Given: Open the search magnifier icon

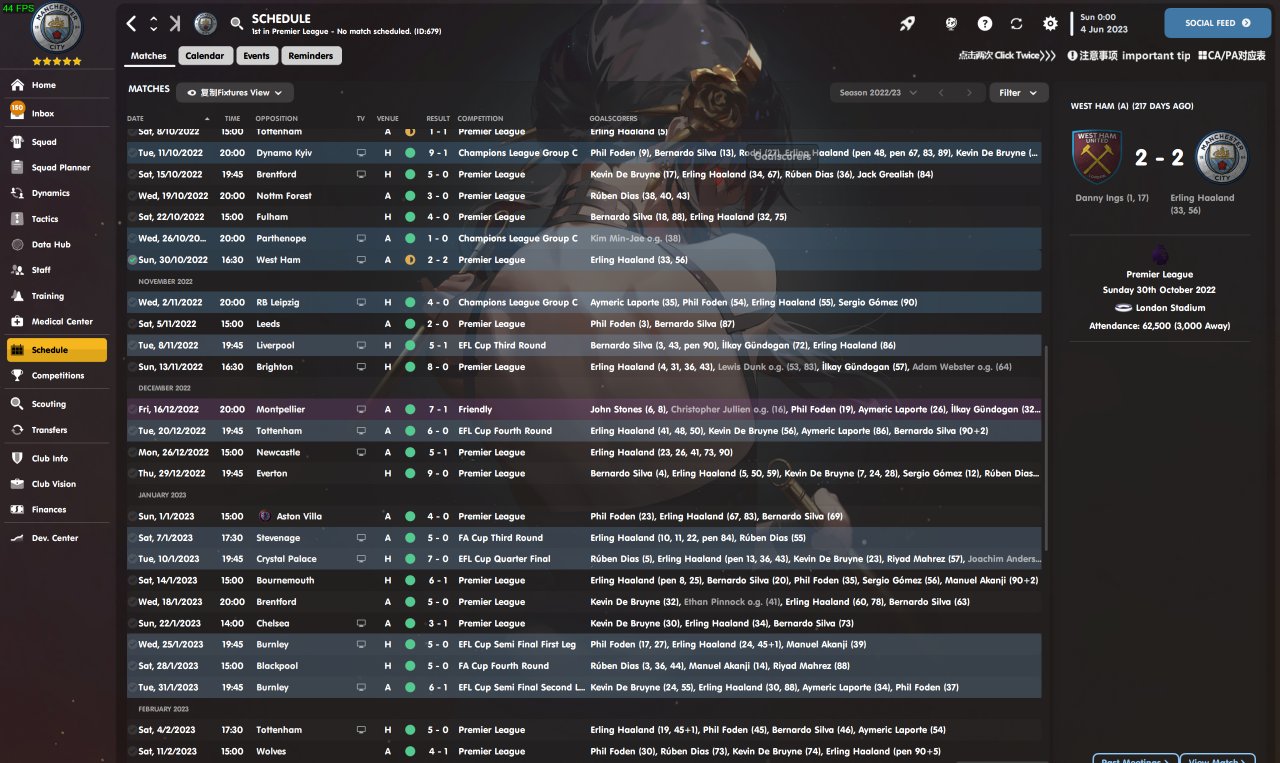Looking at the screenshot, I should [x=236, y=23].
